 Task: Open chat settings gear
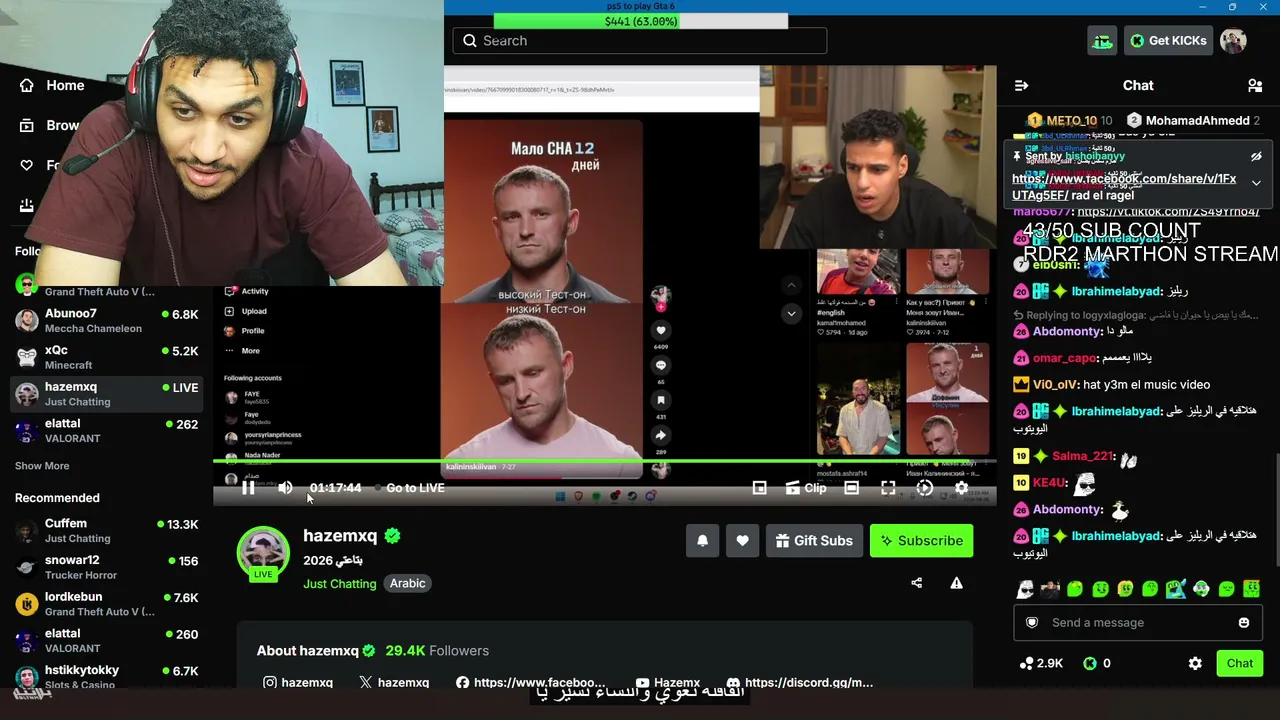(1195, 663)
